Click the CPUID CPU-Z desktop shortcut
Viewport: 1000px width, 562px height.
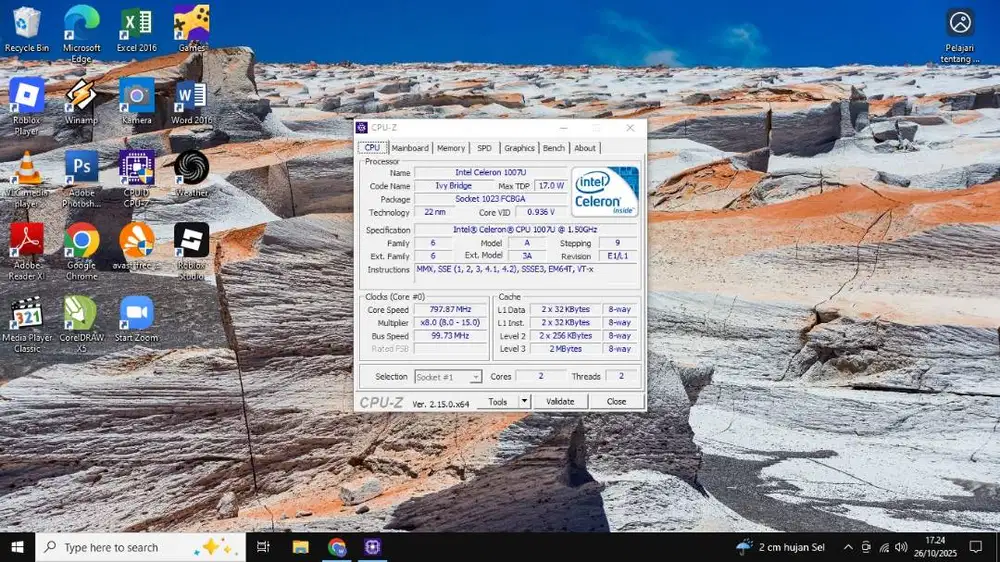click(x=136, y=169)
